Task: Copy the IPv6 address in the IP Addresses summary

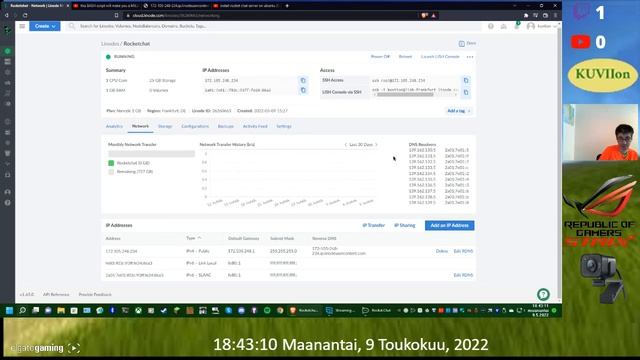Action: click(x=303, y=90)
